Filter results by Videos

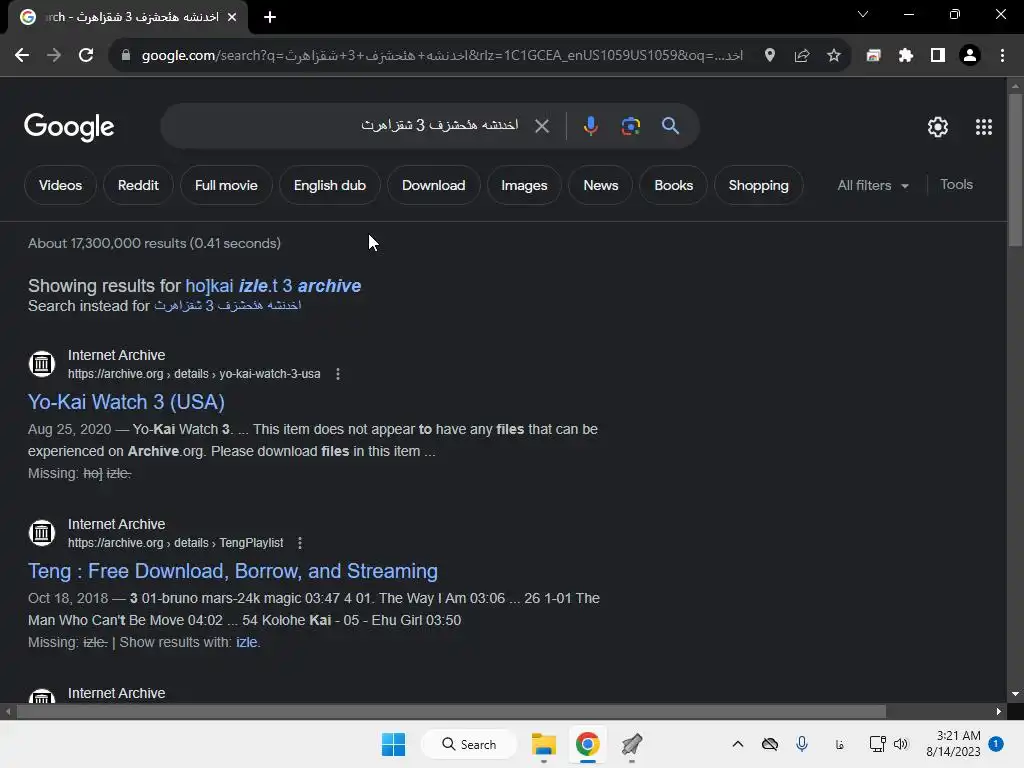(x=60, y=185)
